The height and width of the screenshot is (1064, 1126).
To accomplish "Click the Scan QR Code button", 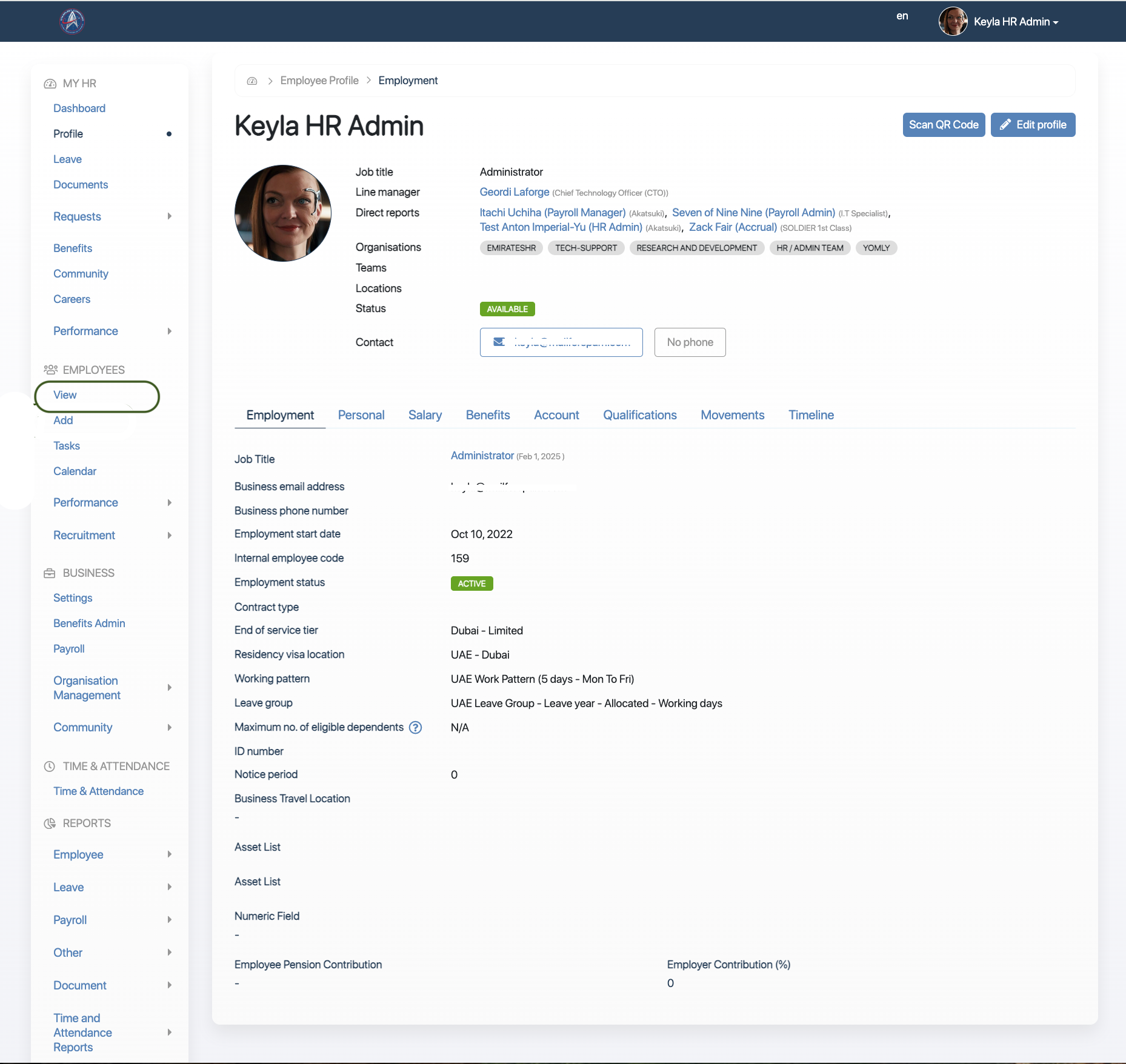I will point(943,125).
